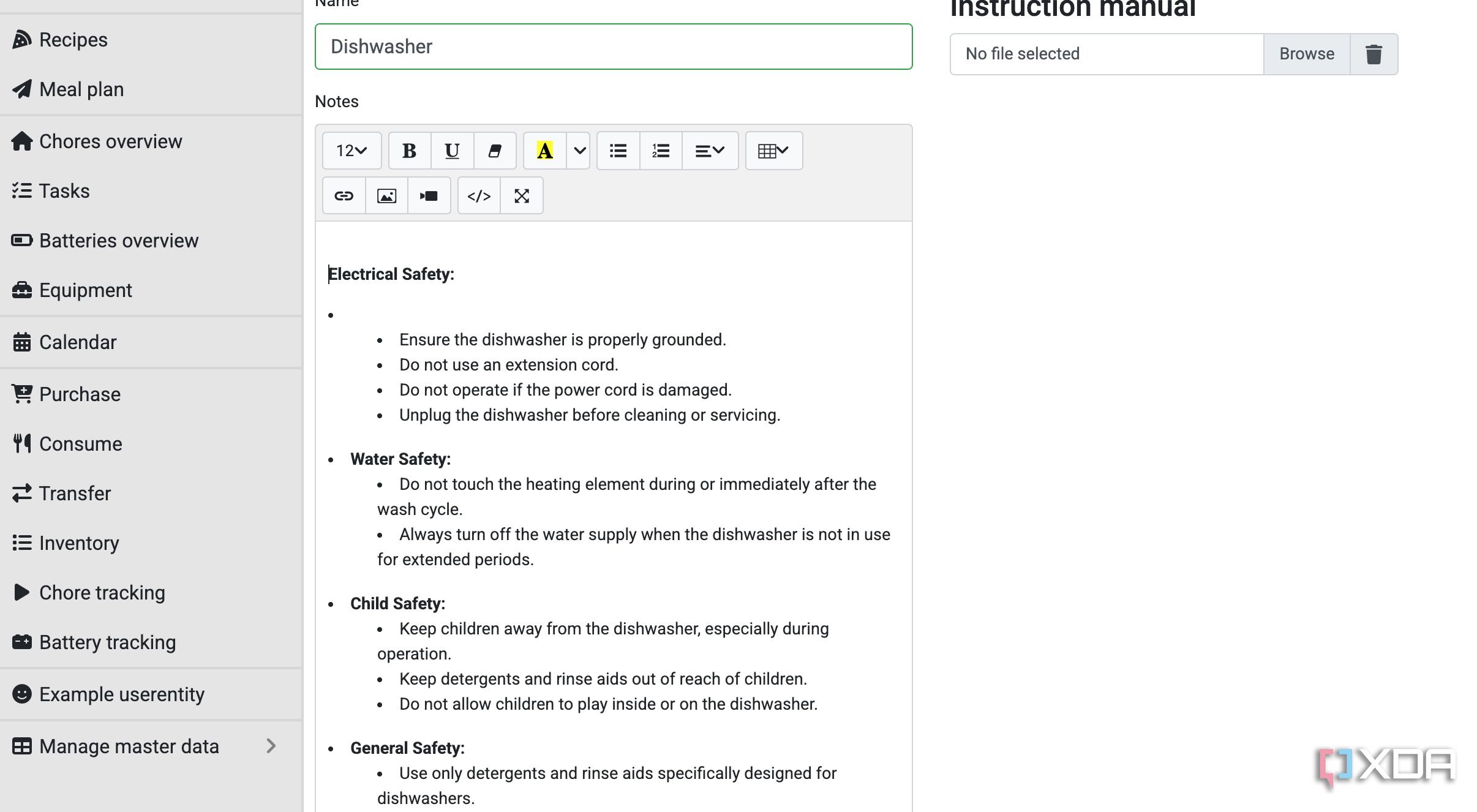Click 'Keep detergents and rinse aids' line
Screen dimensions: 1477x812
[x=603, y=679]
